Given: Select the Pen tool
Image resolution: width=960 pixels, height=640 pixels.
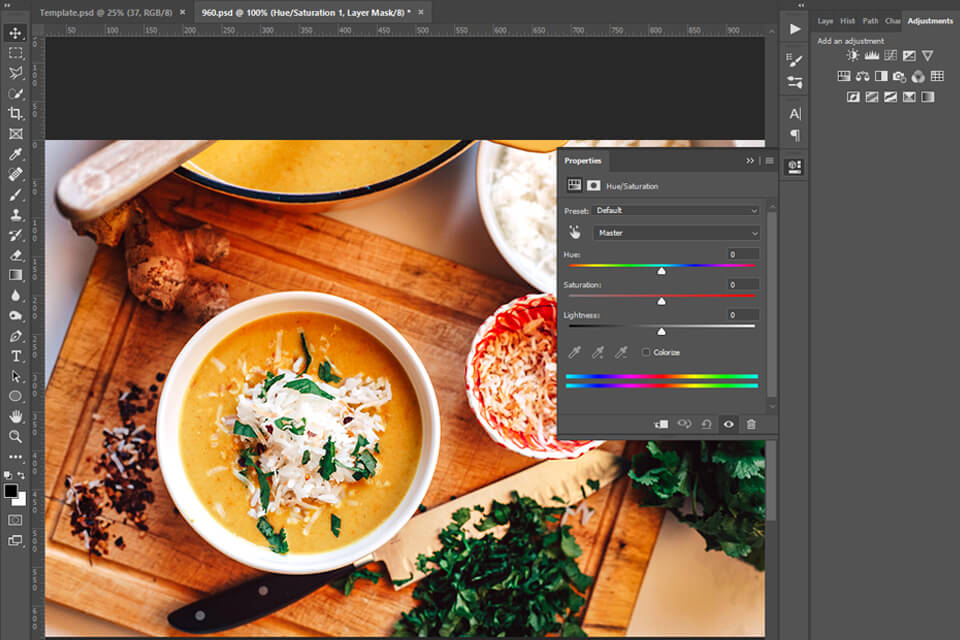Looking at the screenshot, I should tap(15, 336).
